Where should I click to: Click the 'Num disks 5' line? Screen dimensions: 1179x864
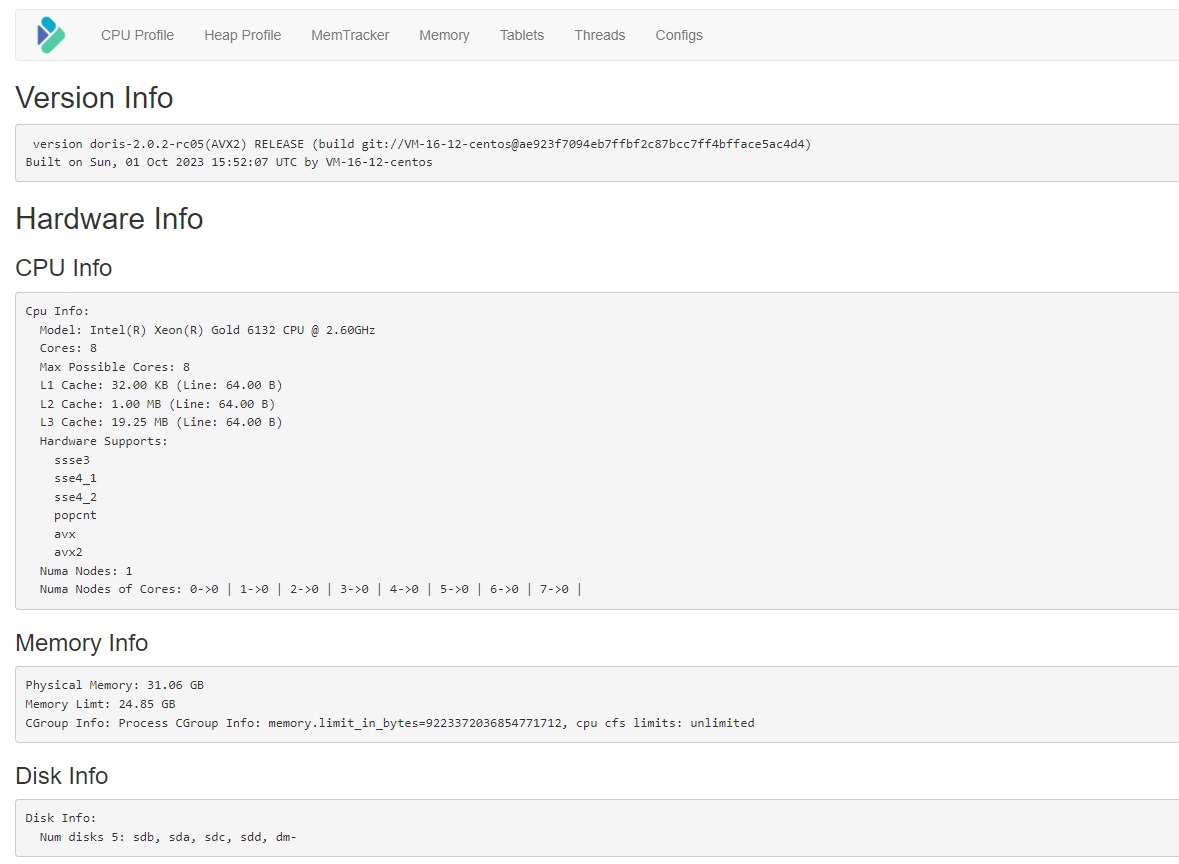(168, 837)
